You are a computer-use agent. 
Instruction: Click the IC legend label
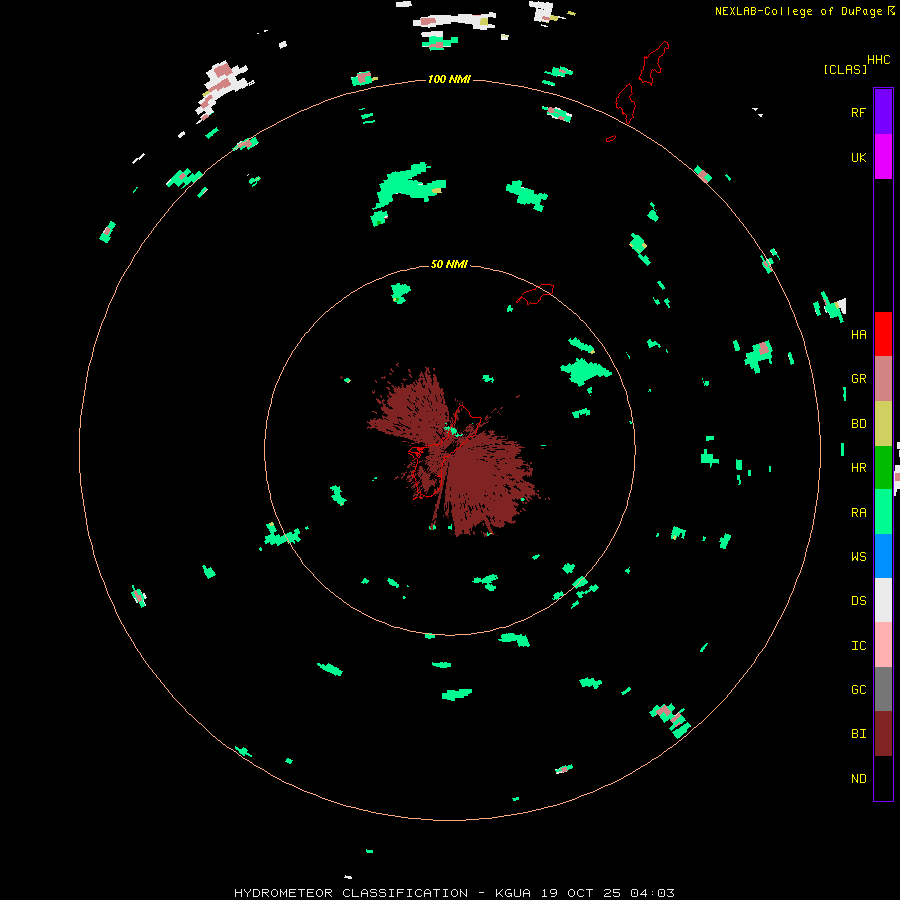[858, 646]
